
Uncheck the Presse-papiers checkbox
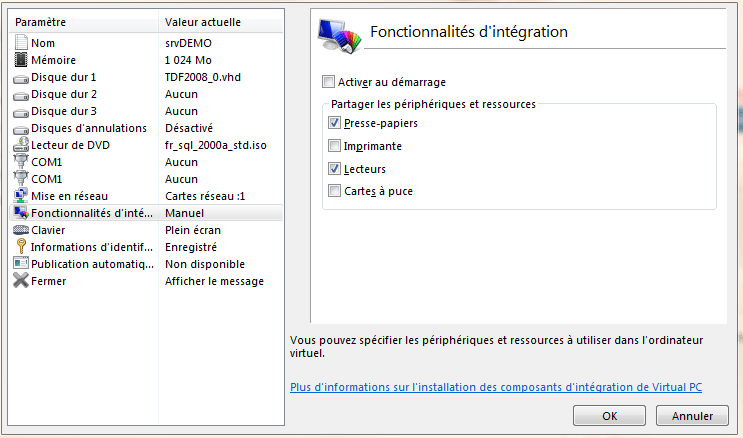click(334, 123)
